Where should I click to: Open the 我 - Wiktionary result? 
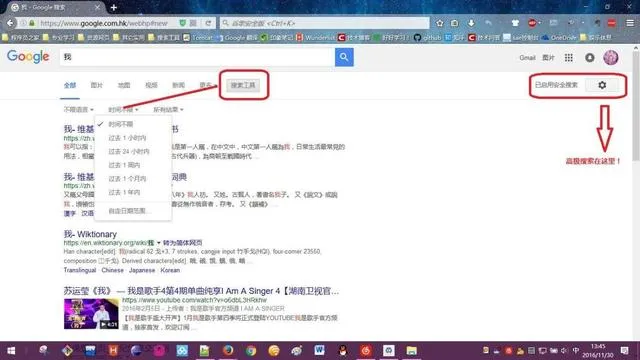click(x=90, y=234)
